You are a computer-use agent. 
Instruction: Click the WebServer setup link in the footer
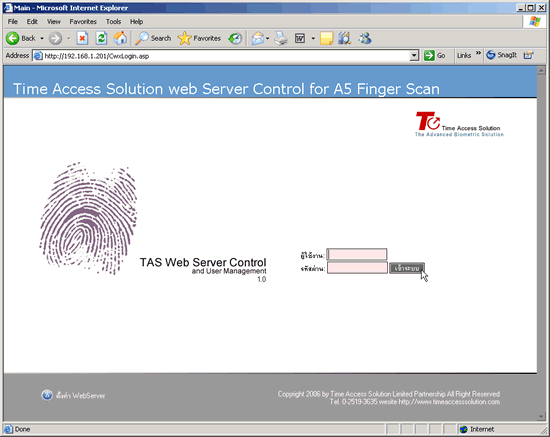(73, 395)
